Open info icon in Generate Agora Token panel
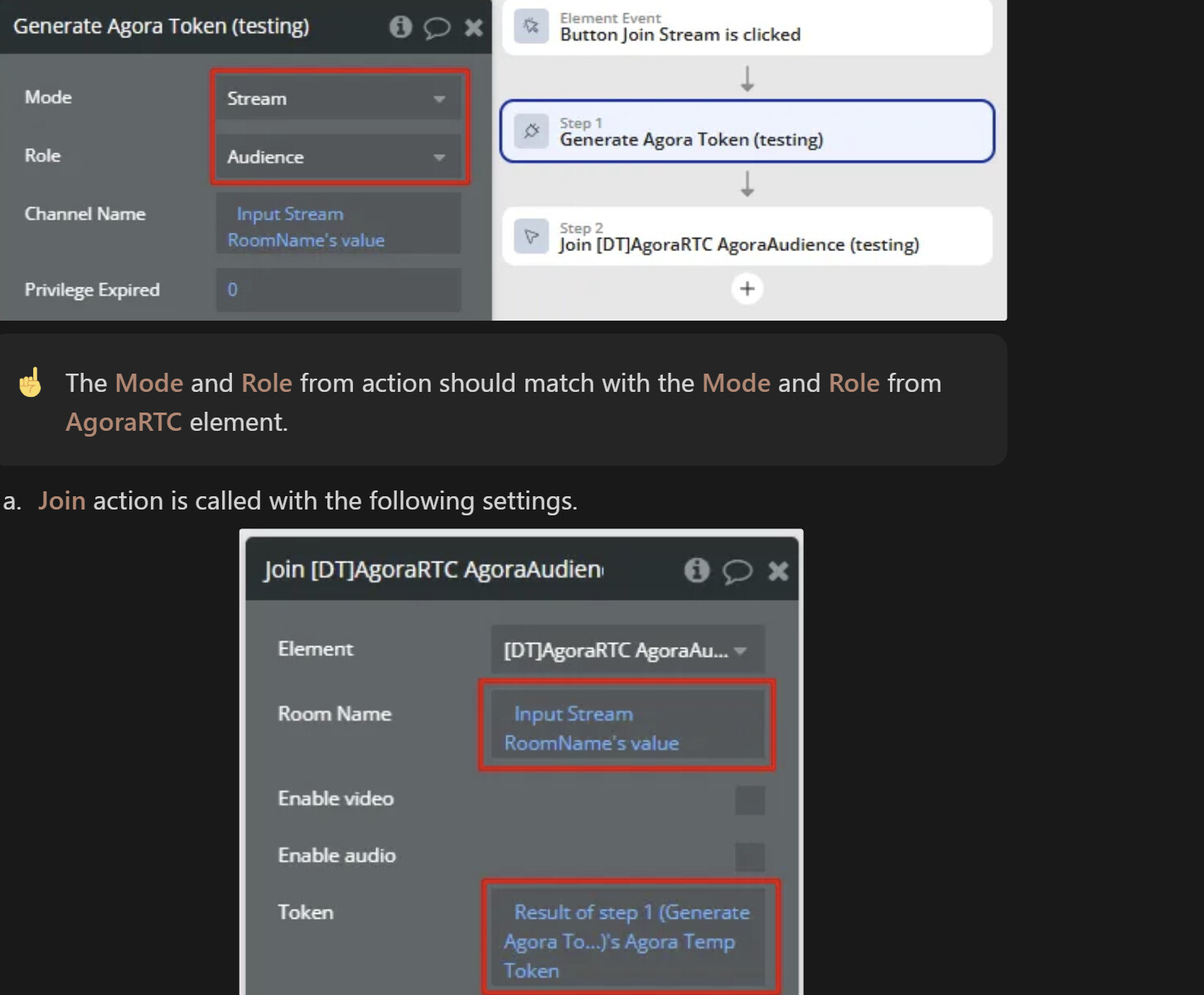Viewport: 1204px width, 995px height. pos(400,27)
